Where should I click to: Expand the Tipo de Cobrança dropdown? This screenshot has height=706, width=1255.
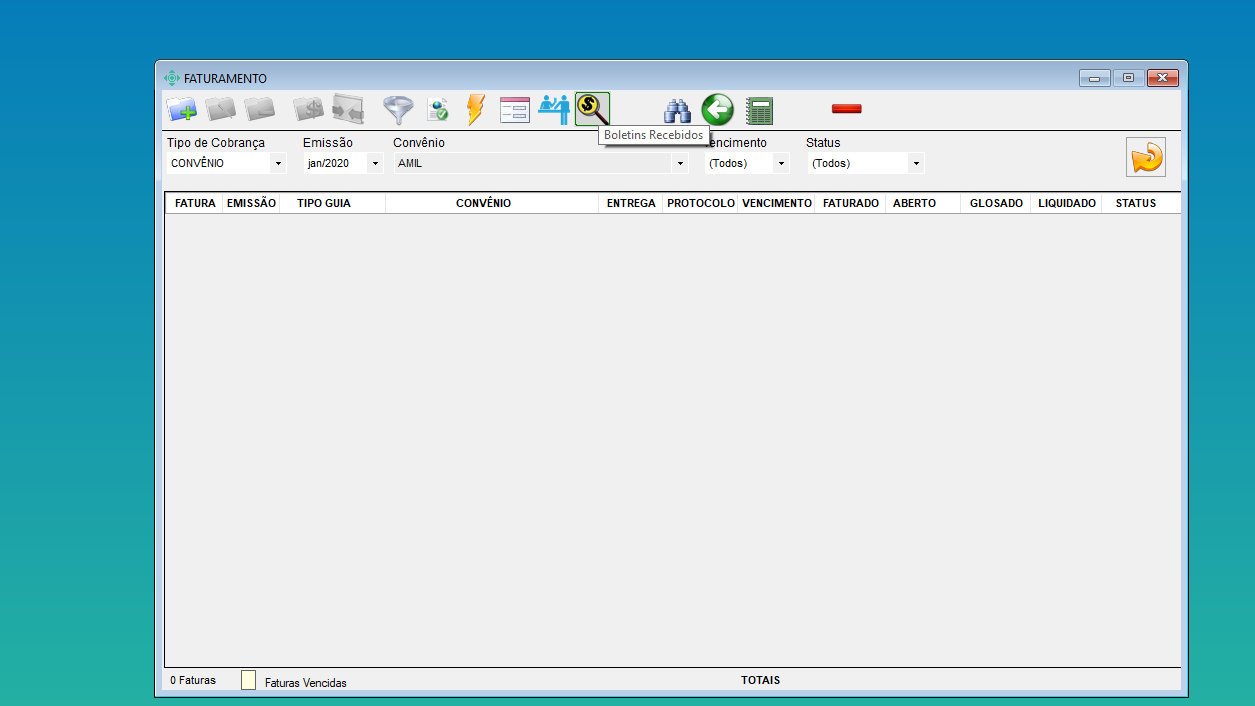point(278,163)
